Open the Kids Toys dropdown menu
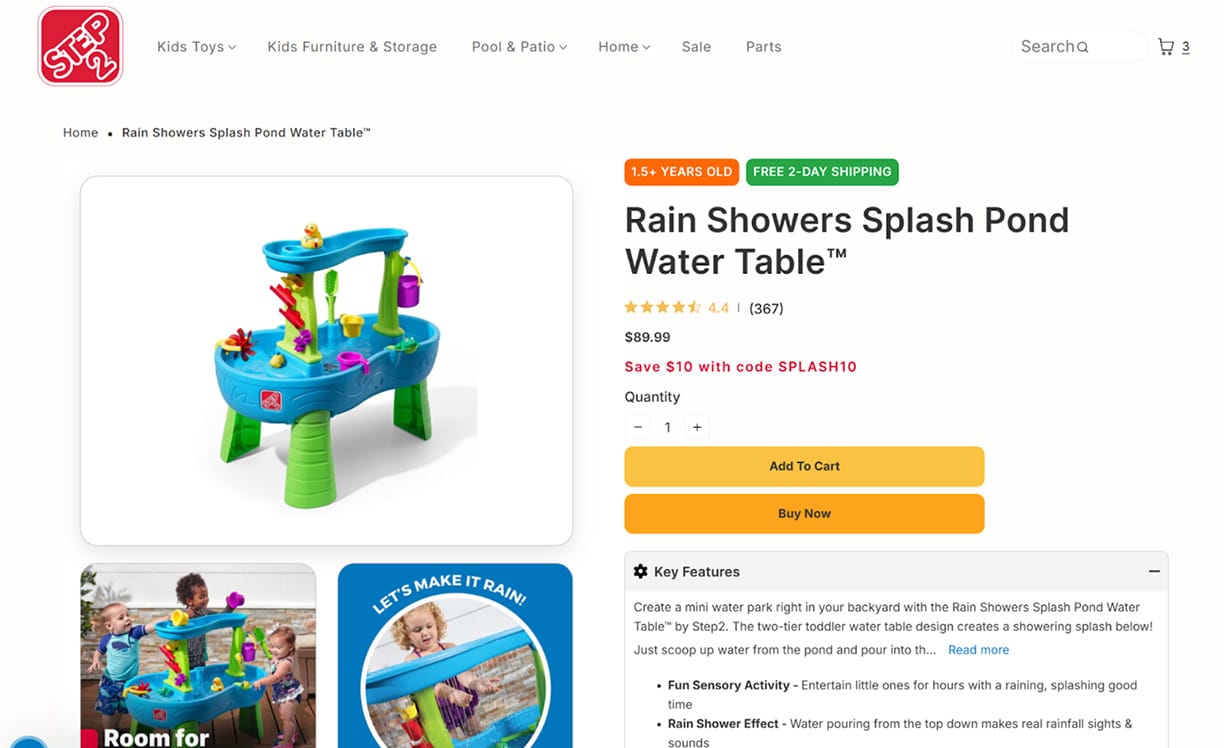 196,47
